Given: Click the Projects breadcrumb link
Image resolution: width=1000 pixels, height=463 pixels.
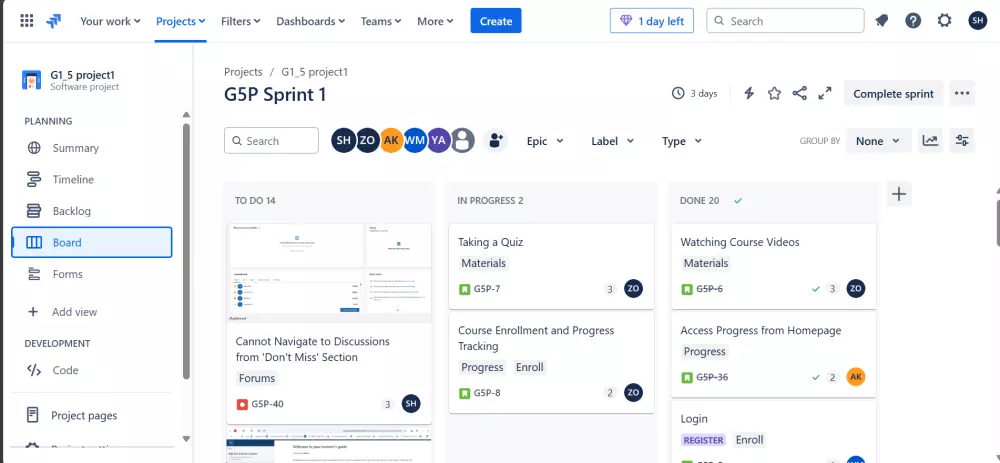Looking at the screenshot, I should pos(243,72).
